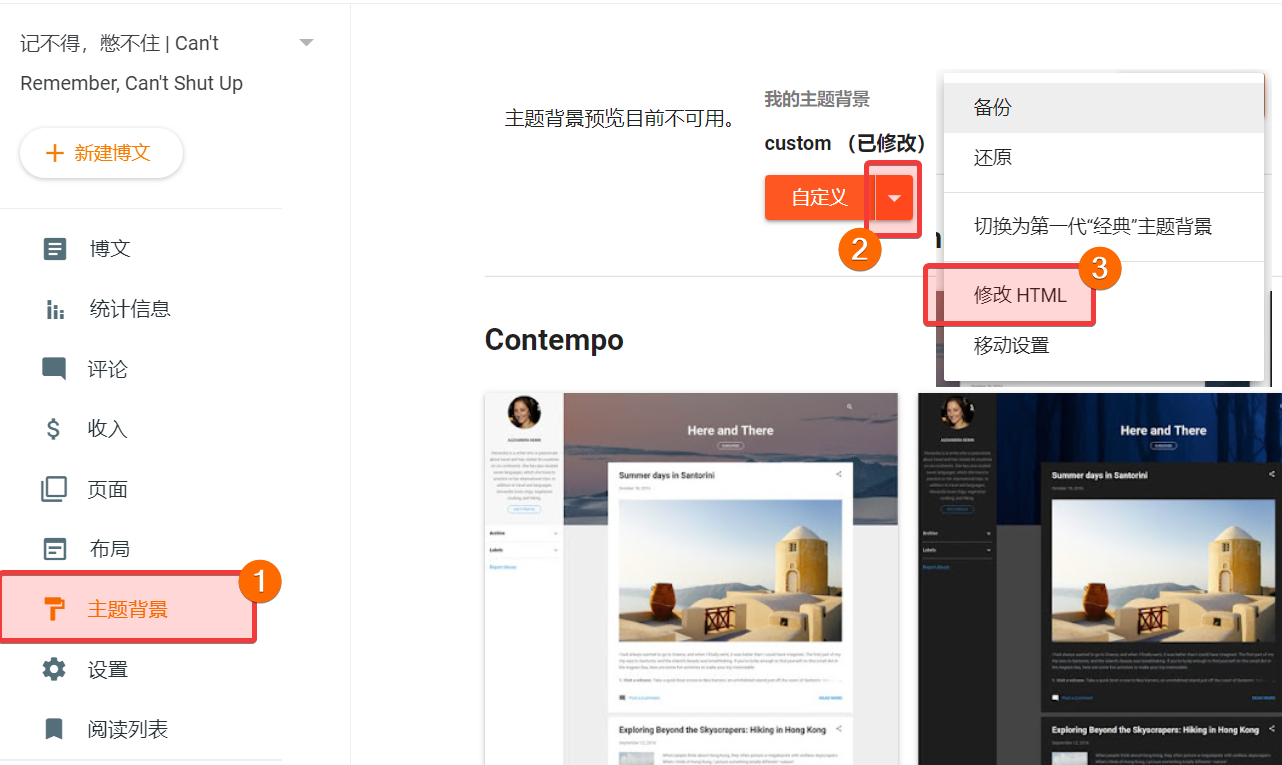Viewport: 1282px width, 765px height.
Task: Click the 设置 (Settings) gear icon
Action: pyautogui.click(x=55, y=668)
